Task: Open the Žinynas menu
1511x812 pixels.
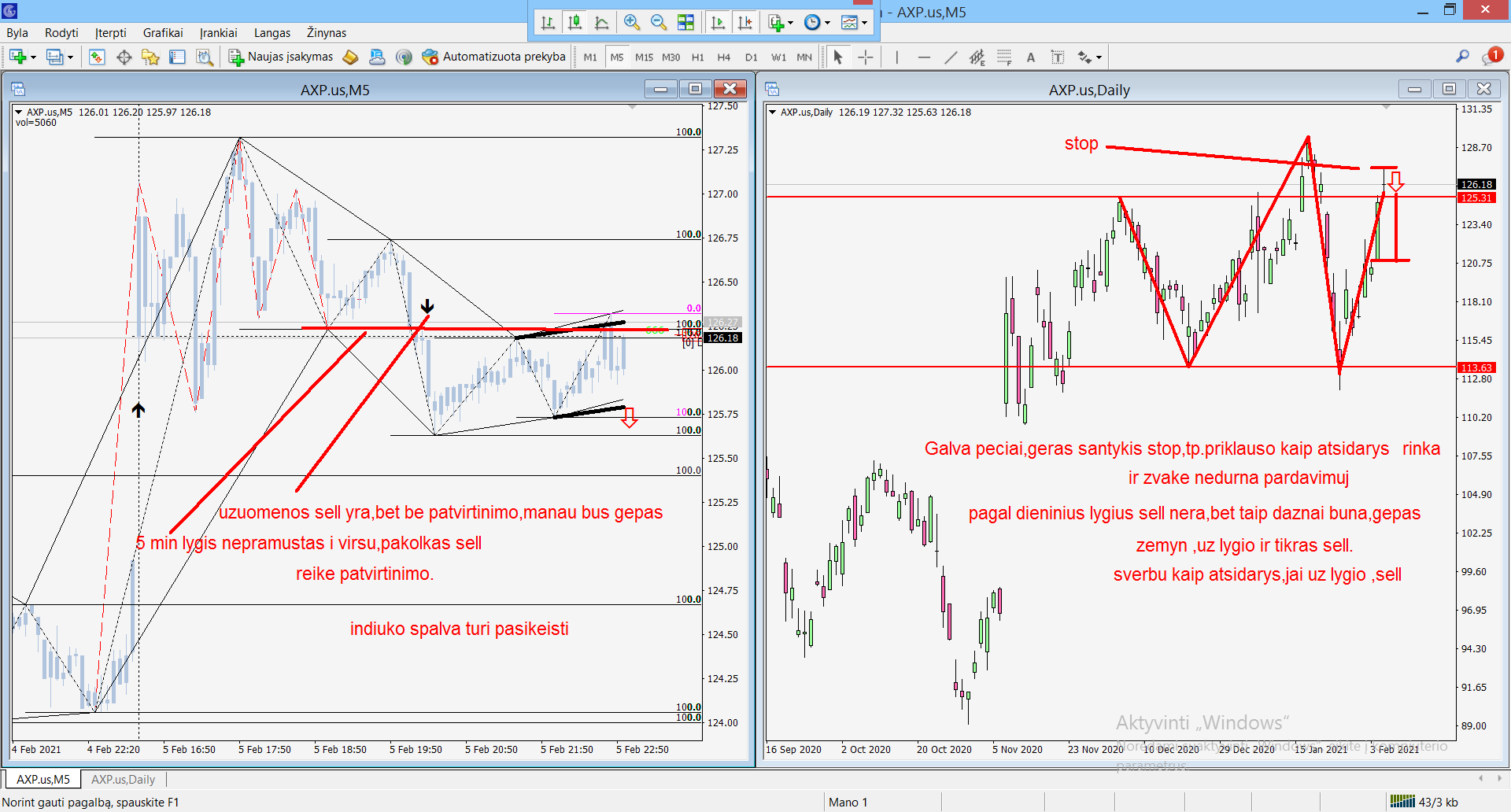Action: click(x=327, y=33)
